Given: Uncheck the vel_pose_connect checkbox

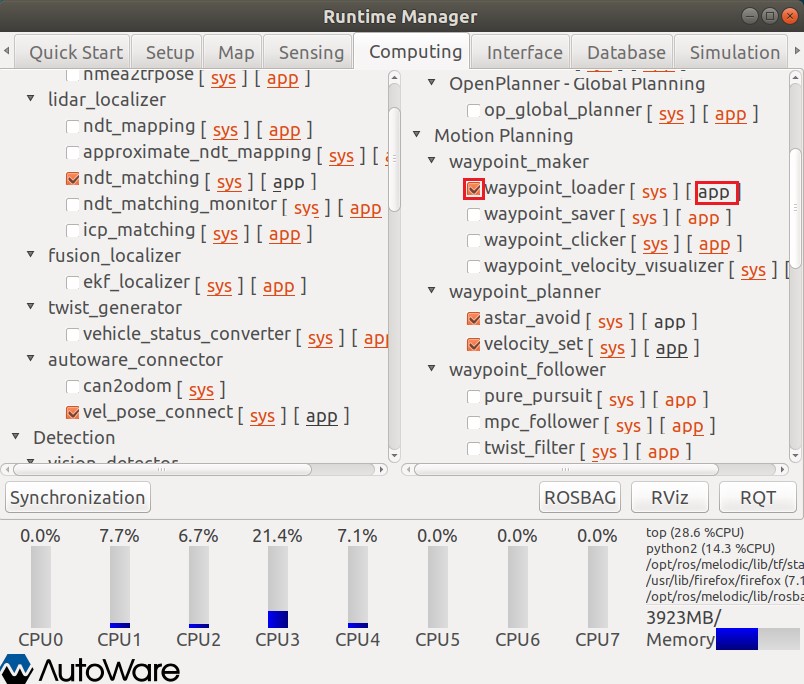Looking at the screenshot, I should click(73, 413).
